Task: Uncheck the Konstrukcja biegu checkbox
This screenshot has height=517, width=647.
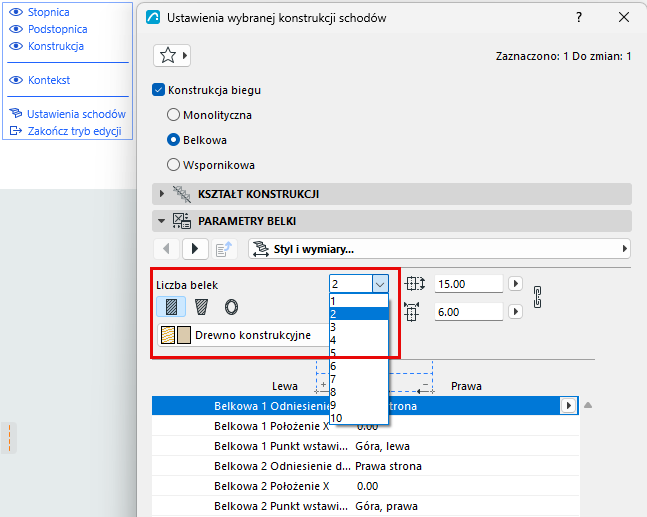Action: pos(158,90)
